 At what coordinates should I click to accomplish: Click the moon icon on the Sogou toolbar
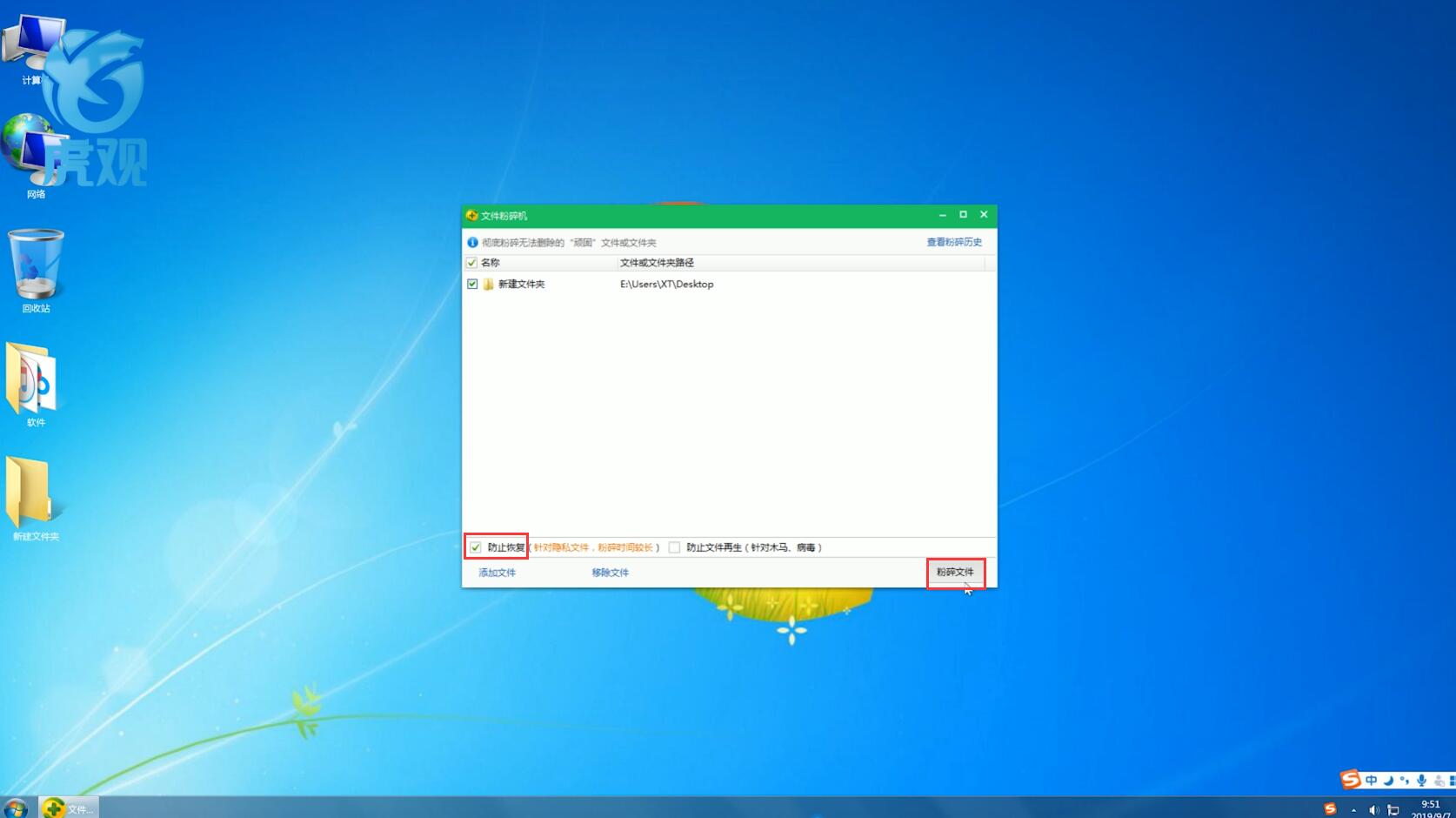(x=1388, y=781)
